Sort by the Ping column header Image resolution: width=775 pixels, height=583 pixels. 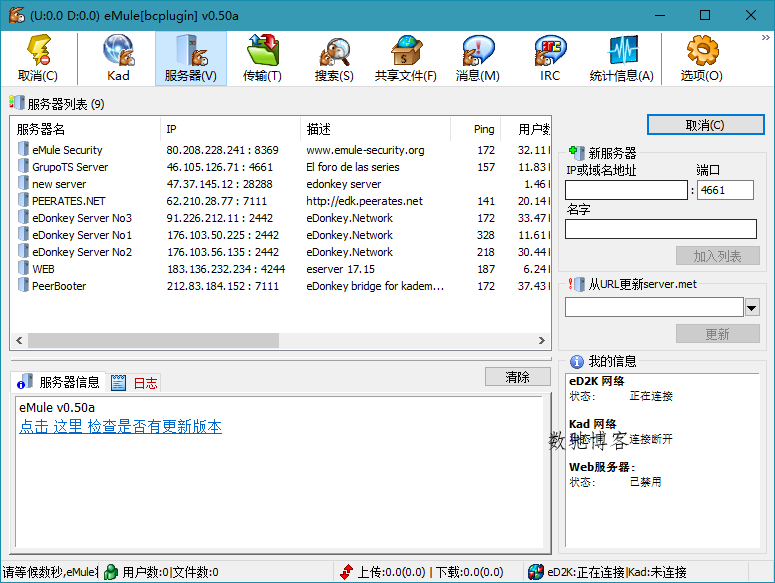click(475, 129)
